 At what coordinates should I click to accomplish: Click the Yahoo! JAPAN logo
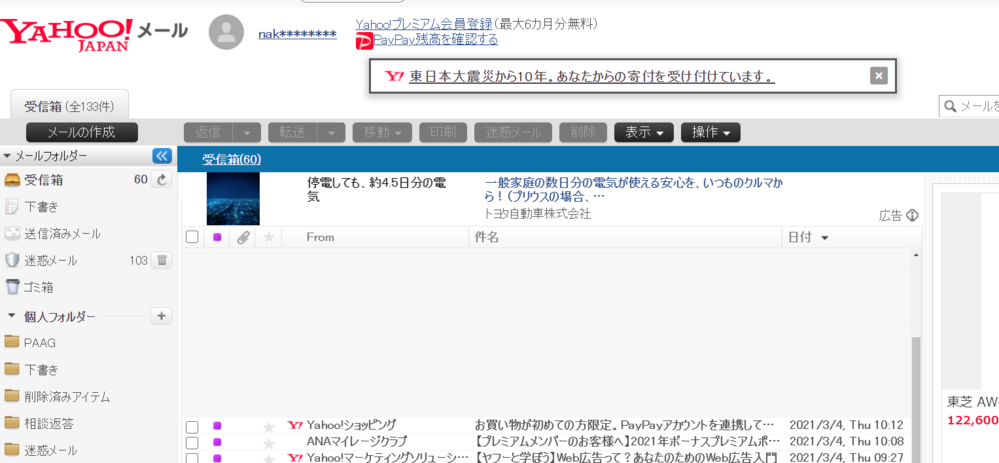coord(67,34)
